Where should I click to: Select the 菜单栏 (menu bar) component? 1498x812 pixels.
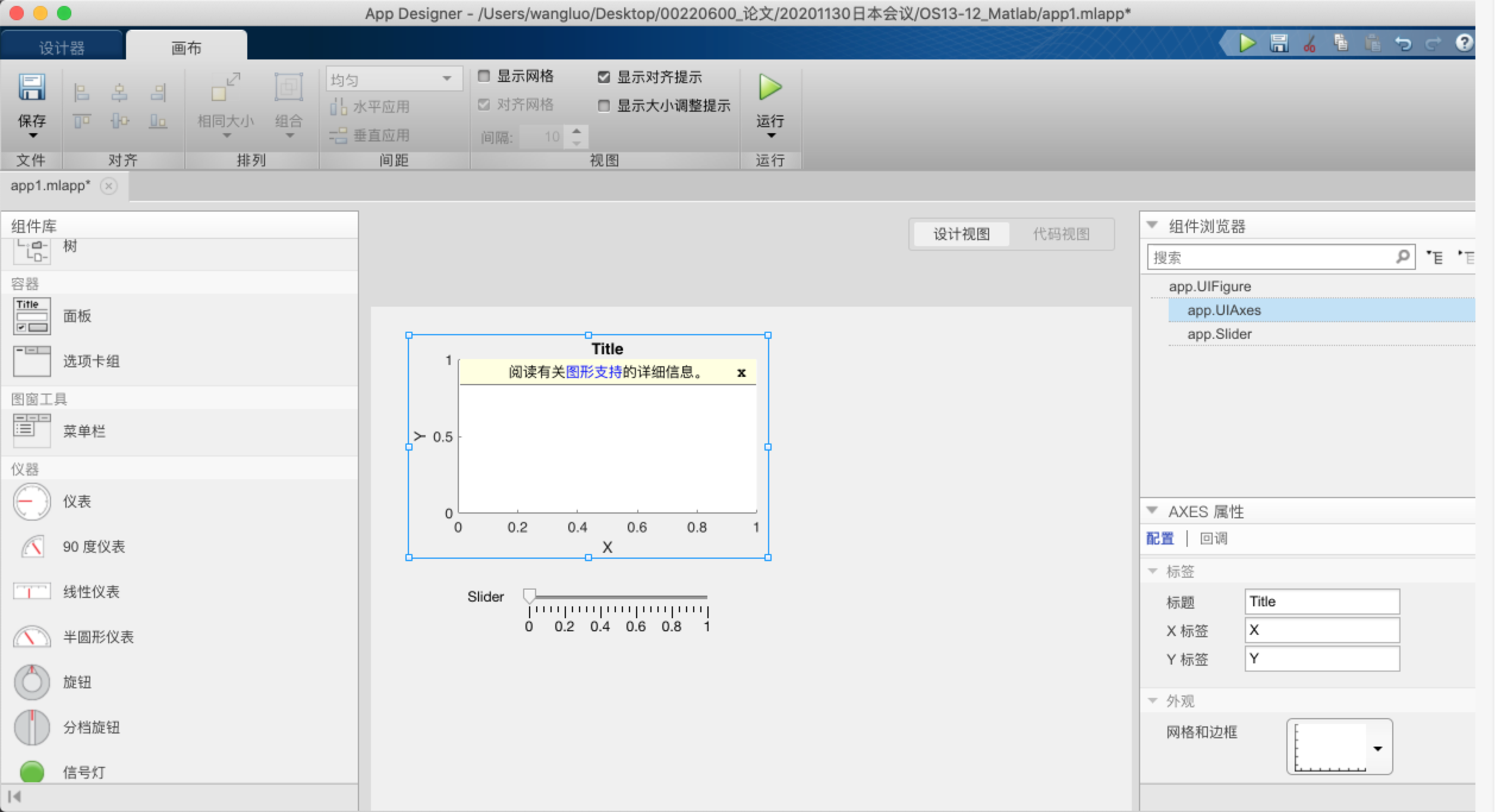point(32,430)
